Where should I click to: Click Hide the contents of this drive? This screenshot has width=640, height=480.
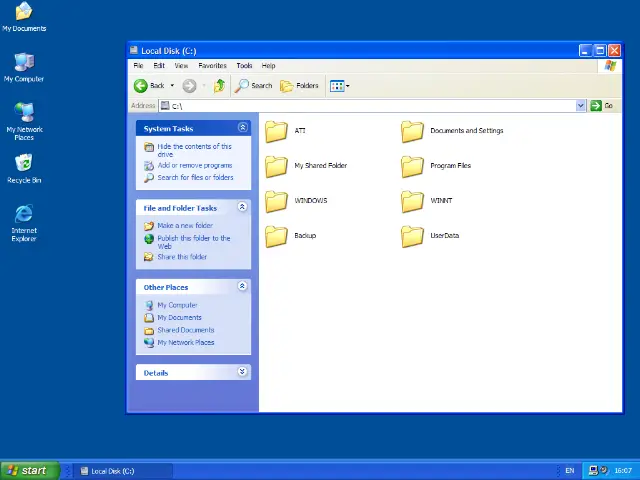point(194,150)
